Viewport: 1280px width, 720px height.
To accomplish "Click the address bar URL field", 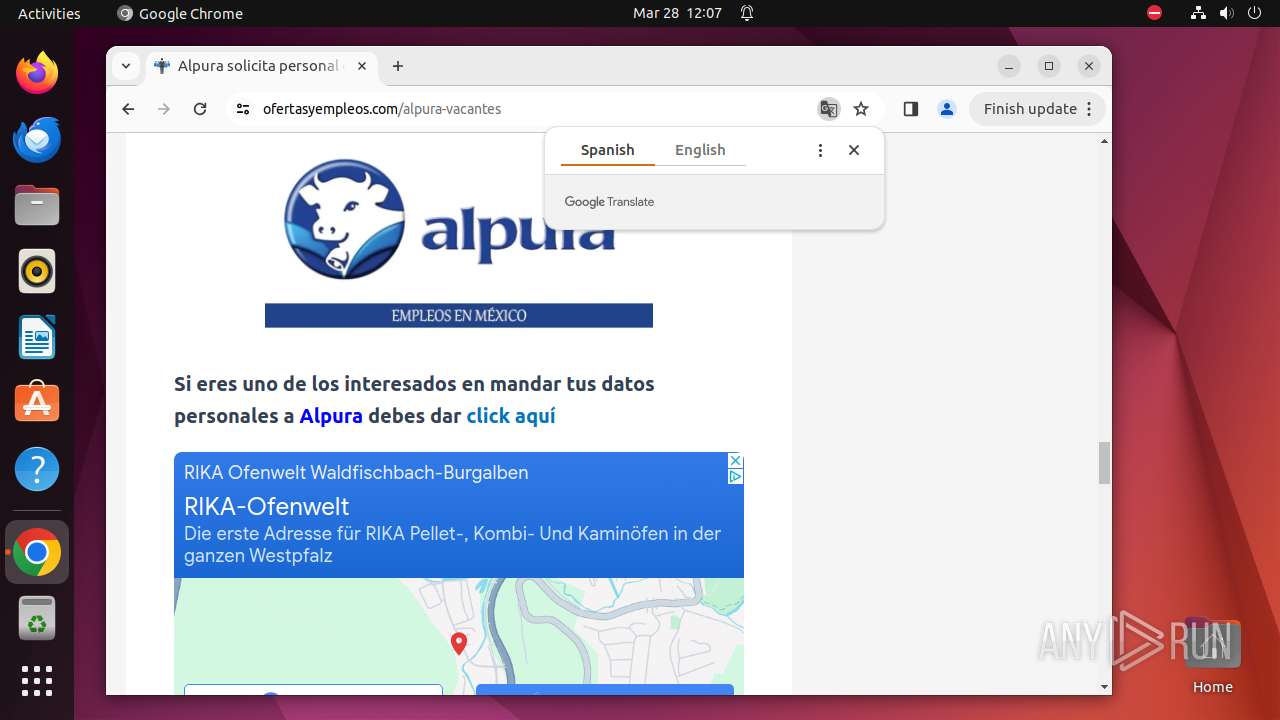I will pos(520,109).
